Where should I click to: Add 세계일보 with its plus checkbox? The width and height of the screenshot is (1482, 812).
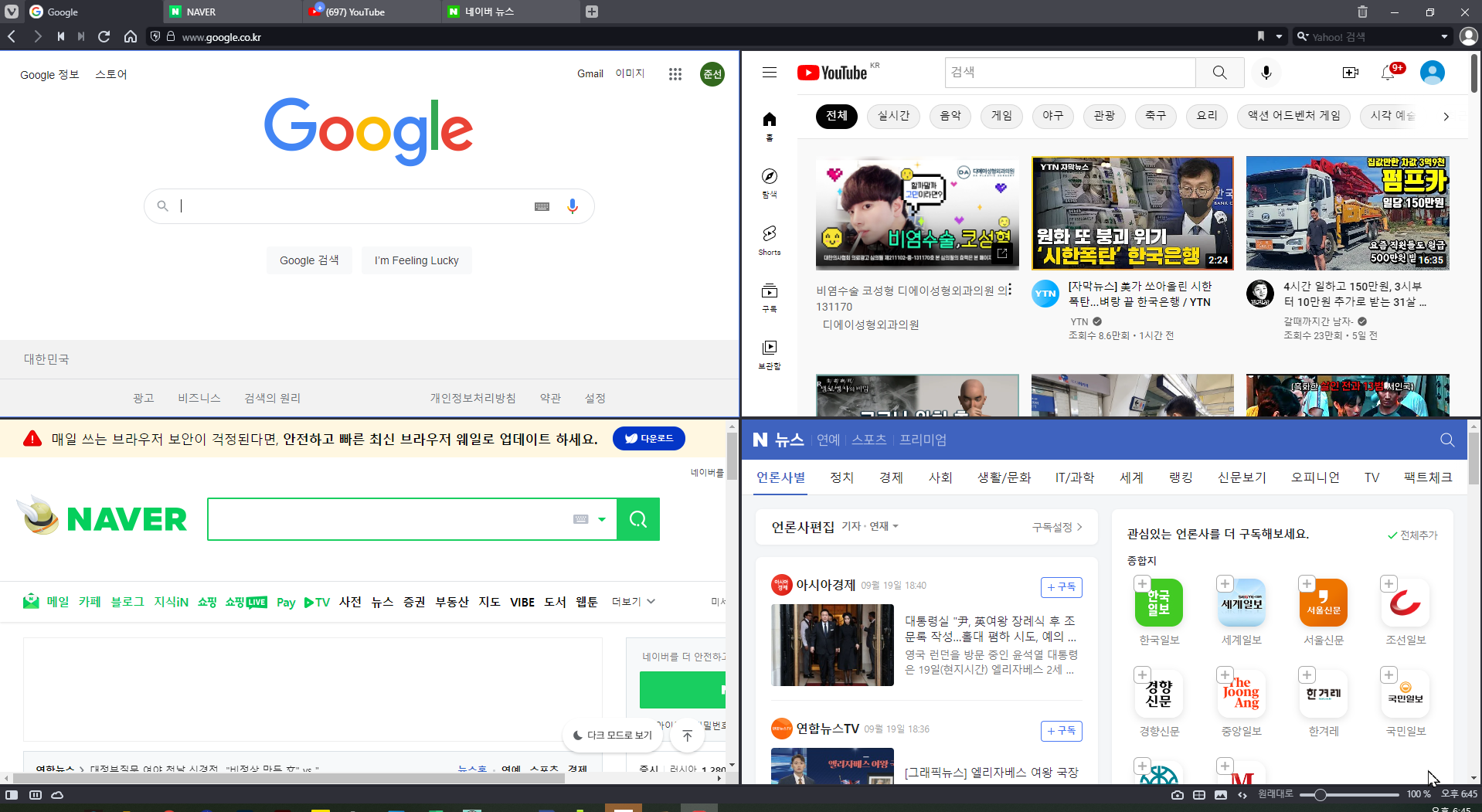click(x=1225, y=584)
